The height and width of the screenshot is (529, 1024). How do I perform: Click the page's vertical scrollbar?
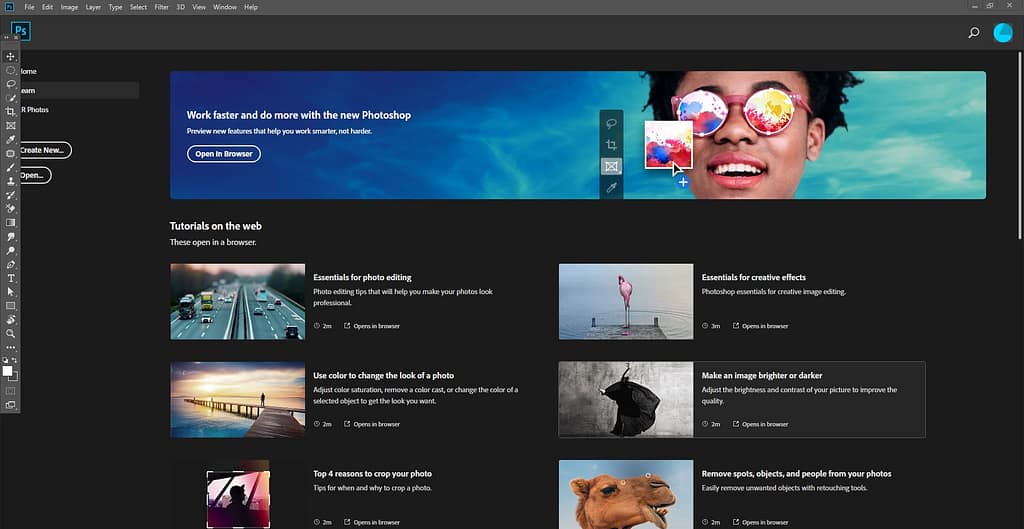(1021, 145)
